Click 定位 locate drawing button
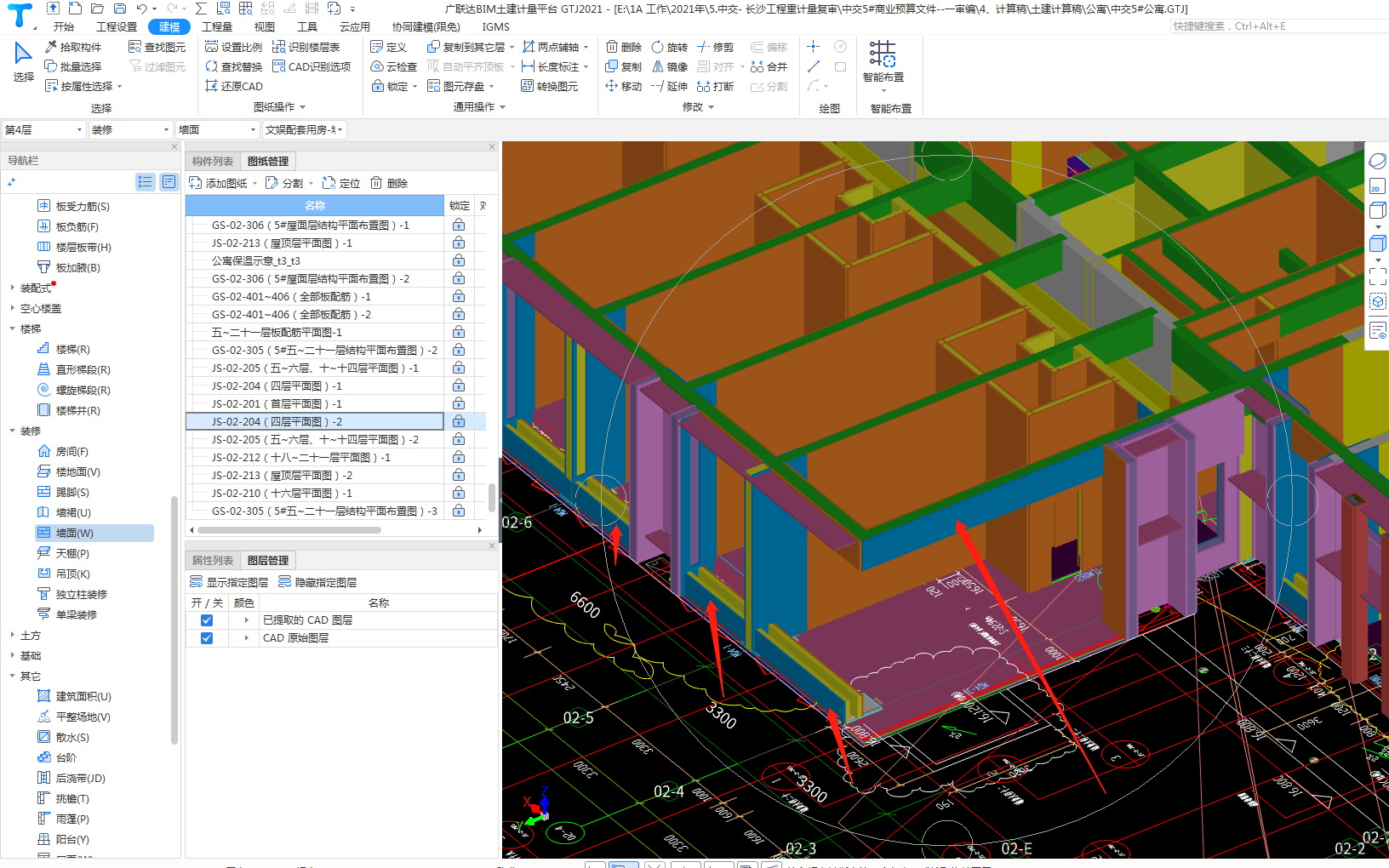Screen dimensions: 1389x868 click(341, 183)
